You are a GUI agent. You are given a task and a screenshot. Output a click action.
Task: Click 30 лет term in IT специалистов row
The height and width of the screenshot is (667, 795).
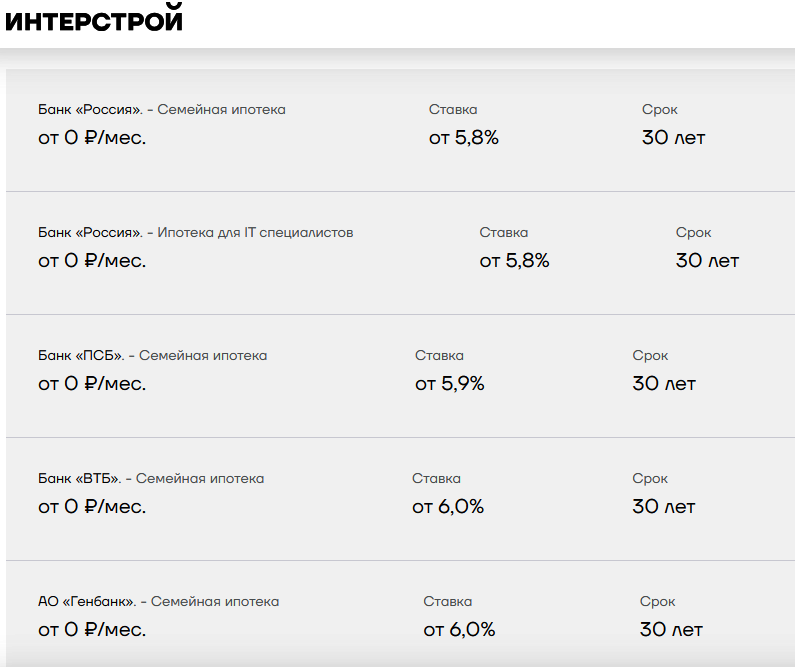[707, 261]
